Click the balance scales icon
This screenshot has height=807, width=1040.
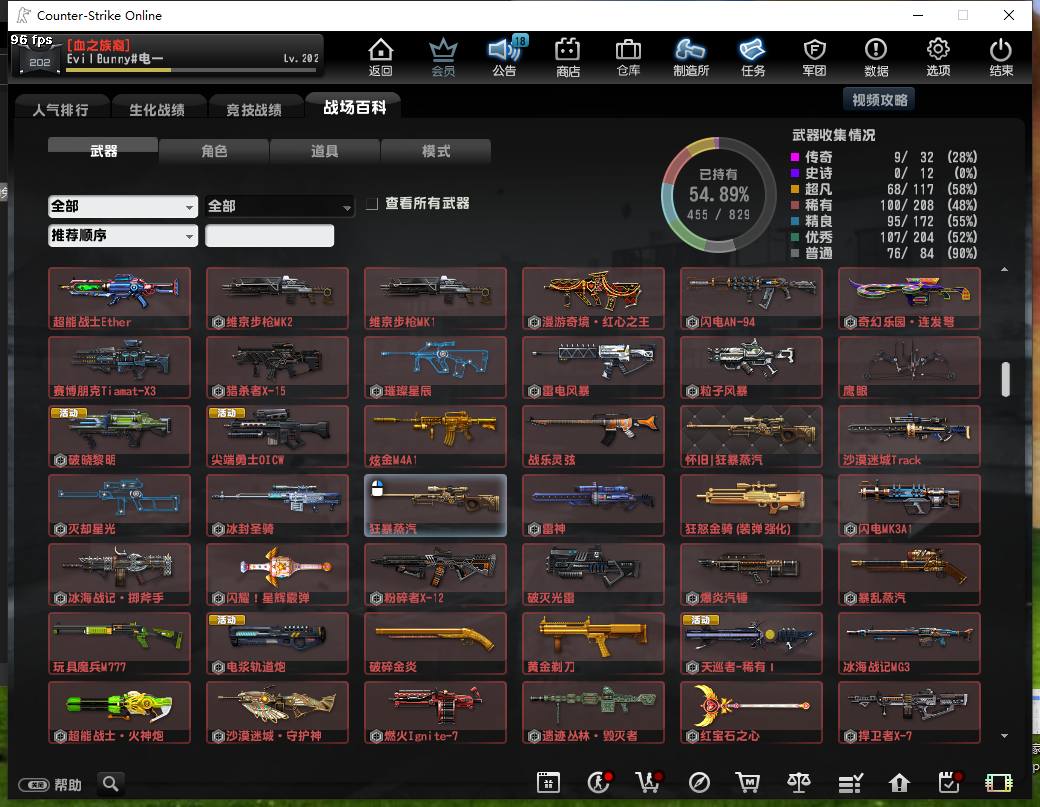(799, 782)
